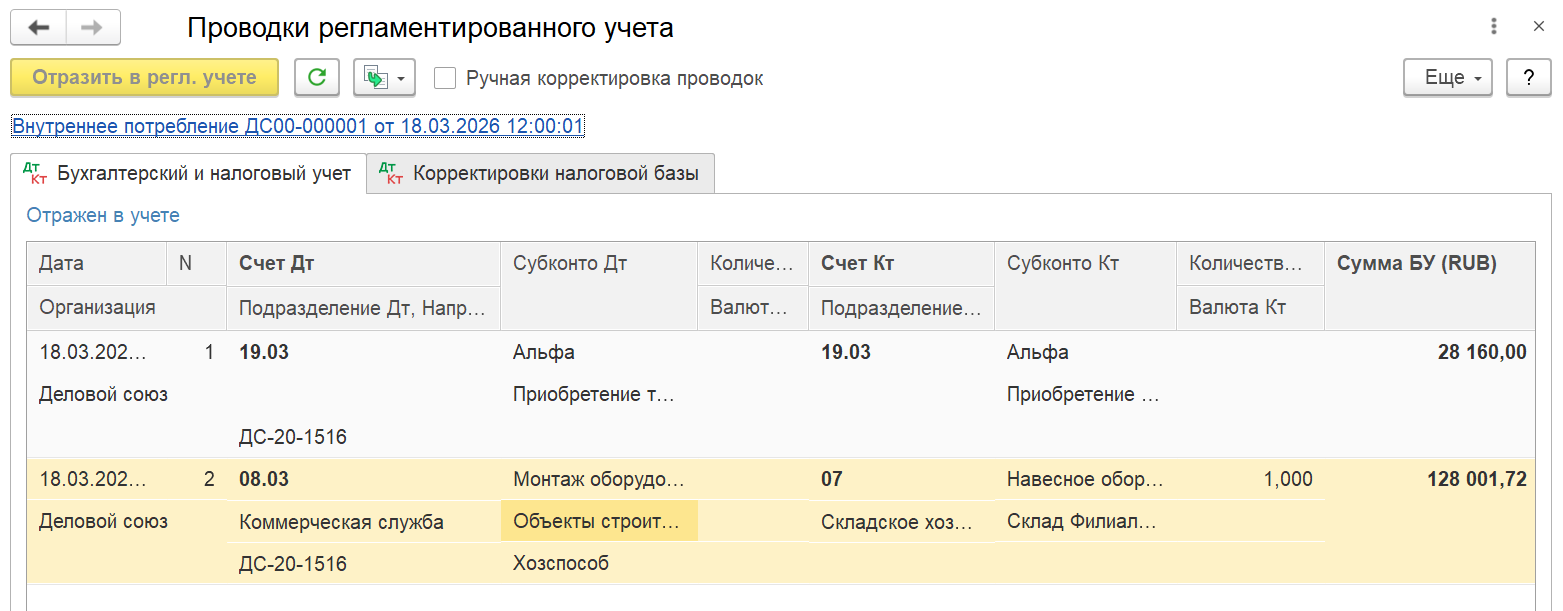Viewport: 1563px width, 611px height.
Task: Go forward with the right arrow button
Action: pos(93,27)
